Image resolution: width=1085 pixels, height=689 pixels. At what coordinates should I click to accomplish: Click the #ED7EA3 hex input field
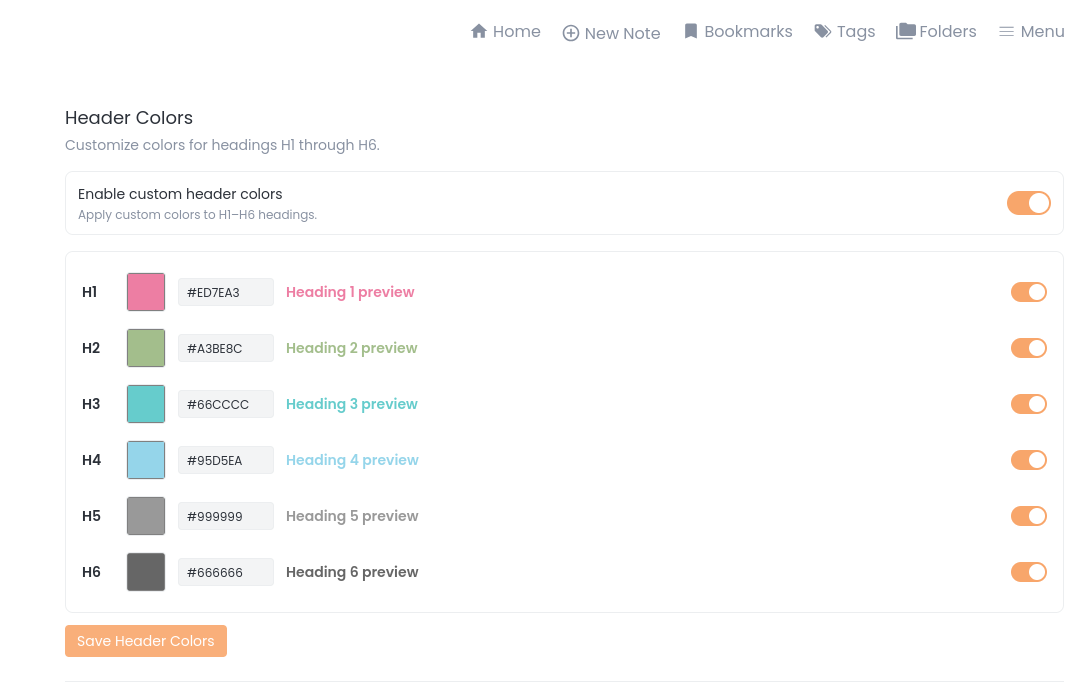226,292
